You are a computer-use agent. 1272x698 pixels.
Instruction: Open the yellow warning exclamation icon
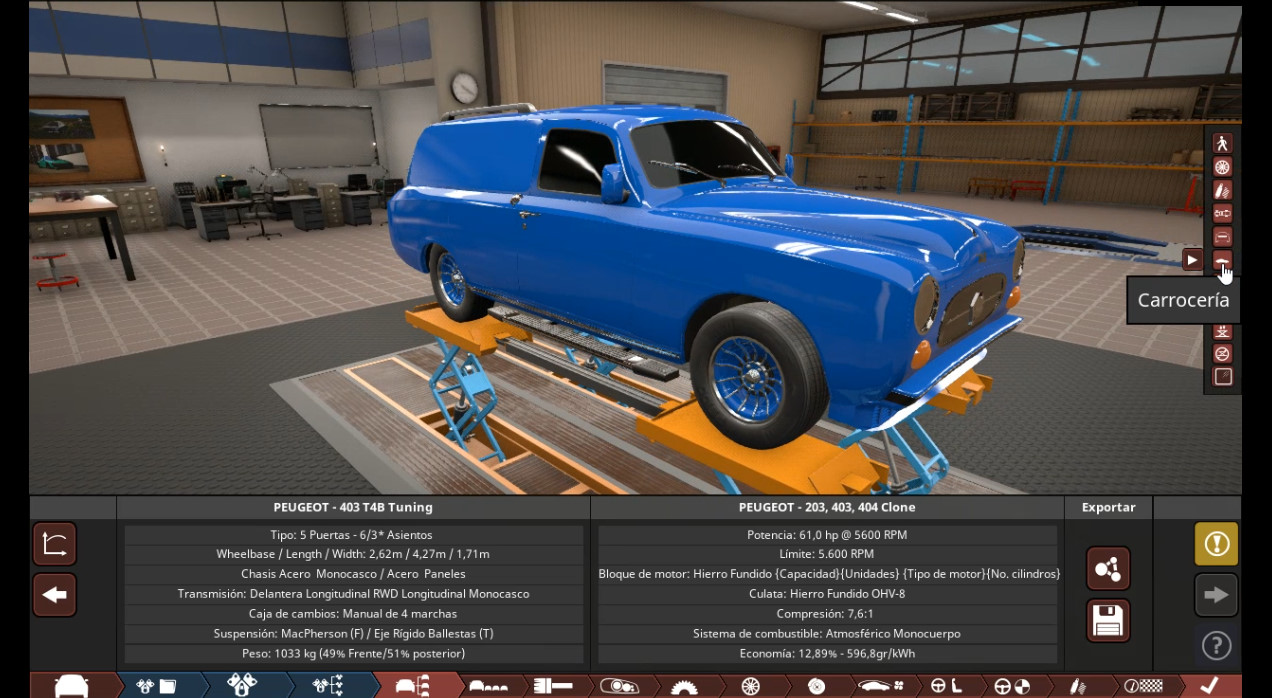1216,544
